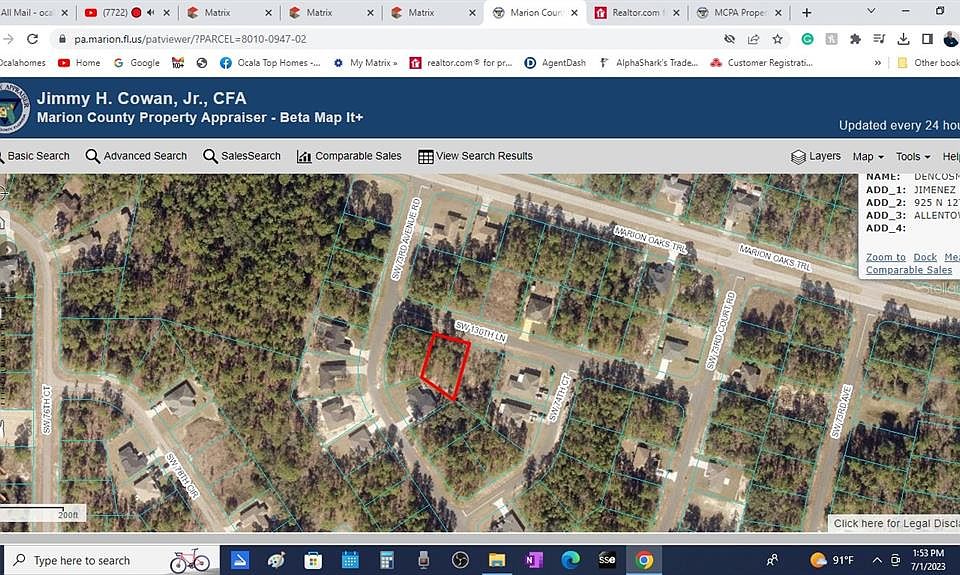Open View Search Results table
960x575 pixels.
[x=475, y=156]
